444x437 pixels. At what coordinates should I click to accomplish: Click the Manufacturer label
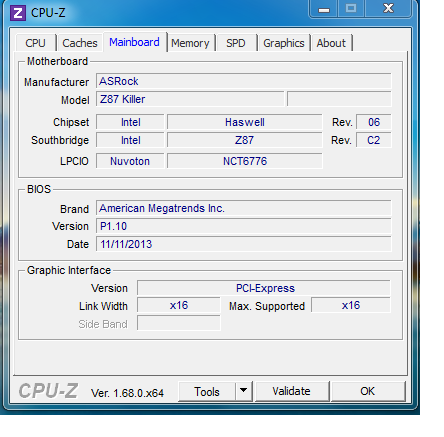[x=56, y=82]
